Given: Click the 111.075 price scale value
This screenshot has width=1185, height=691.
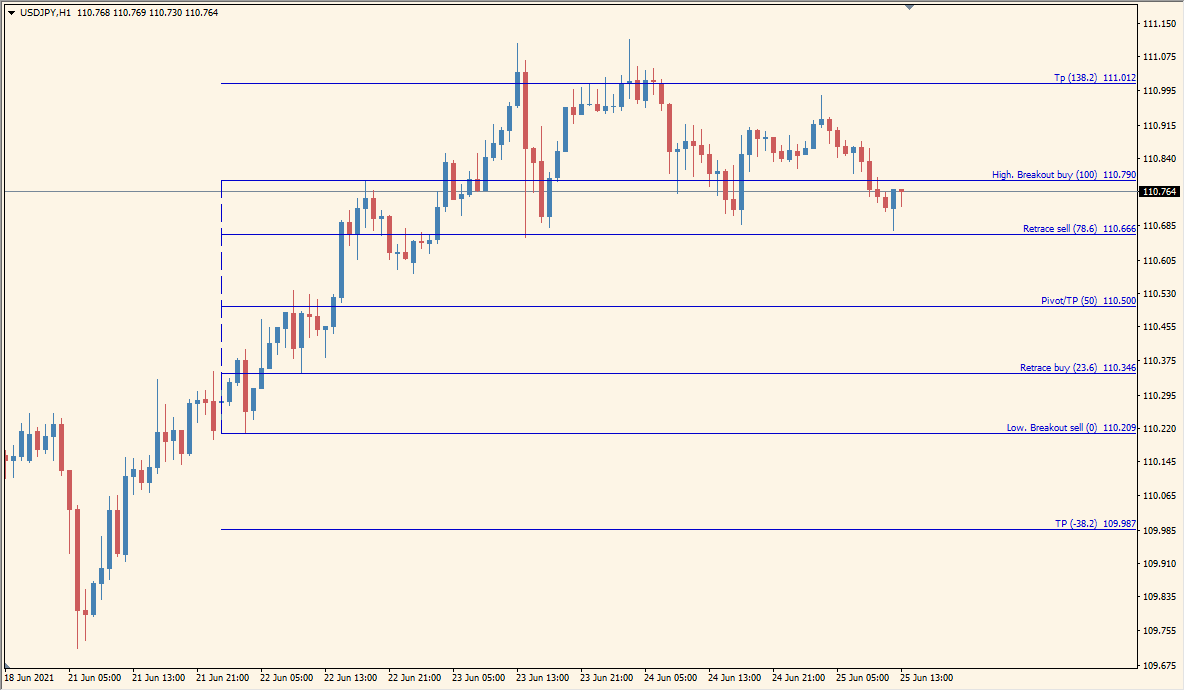Looking at the screenshot, I should pyautogui.click(x=1159, y=57).
